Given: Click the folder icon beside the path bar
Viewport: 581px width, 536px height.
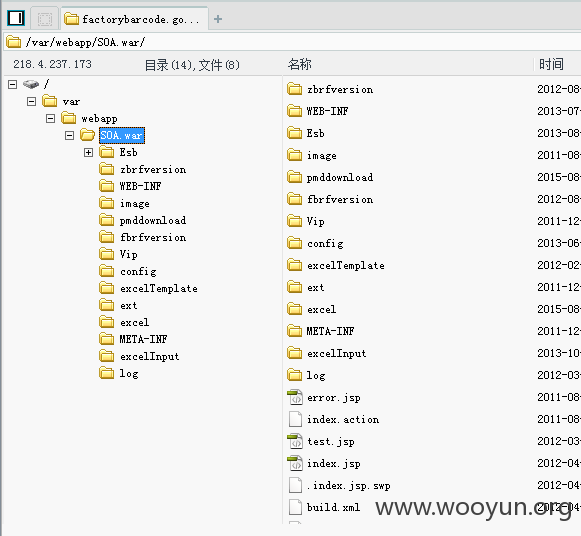Looking at the screenshot, I should click(14, 42).
